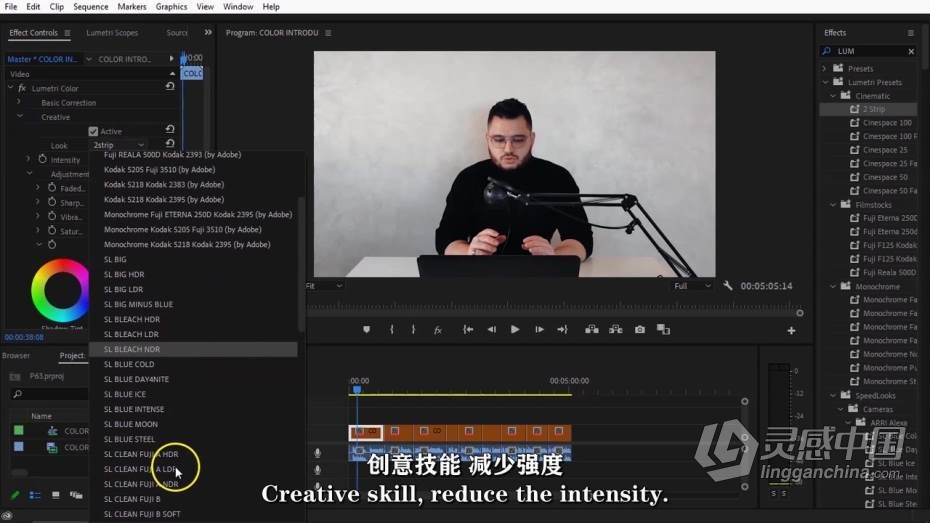The image size is (930, 523).
Task: Play the program monitor
Action: 515,330
